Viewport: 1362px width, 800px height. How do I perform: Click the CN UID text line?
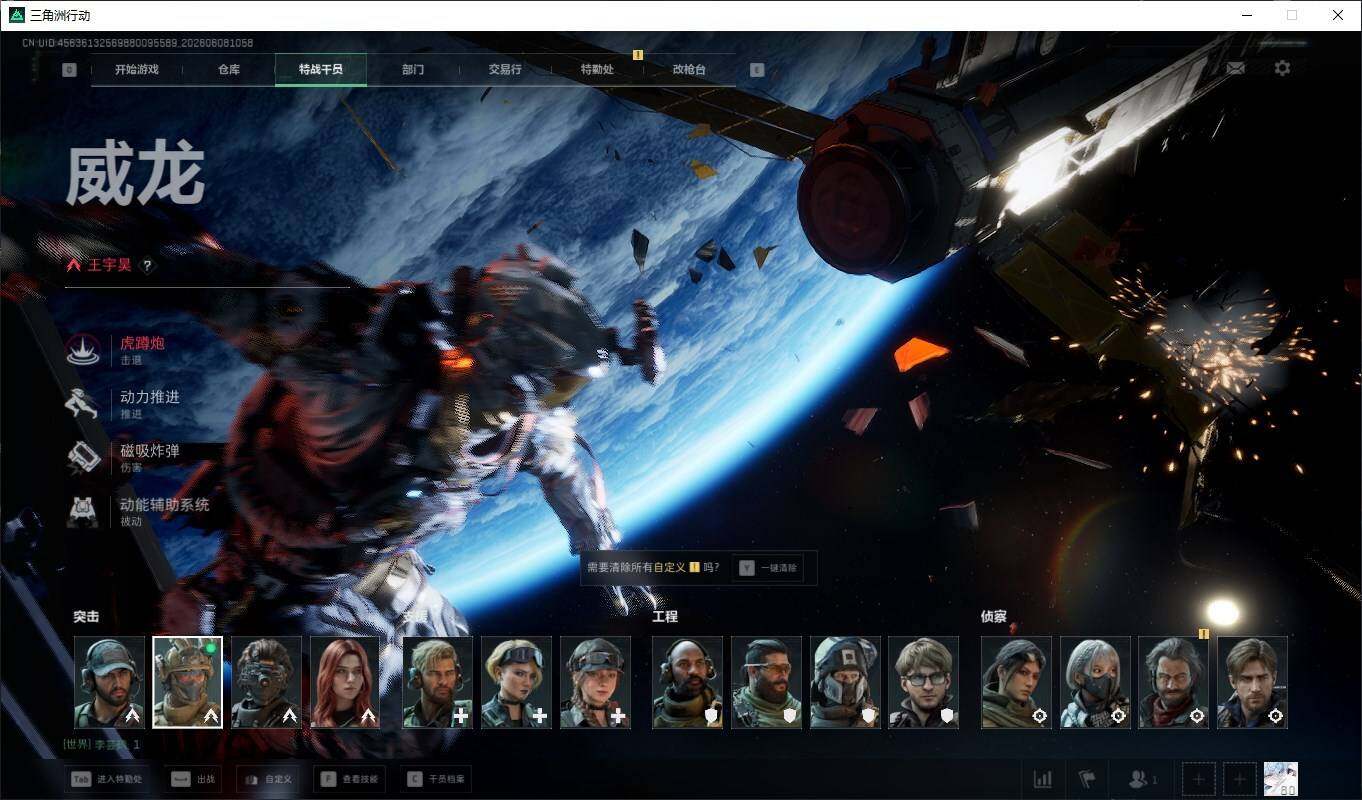[137, 43]
